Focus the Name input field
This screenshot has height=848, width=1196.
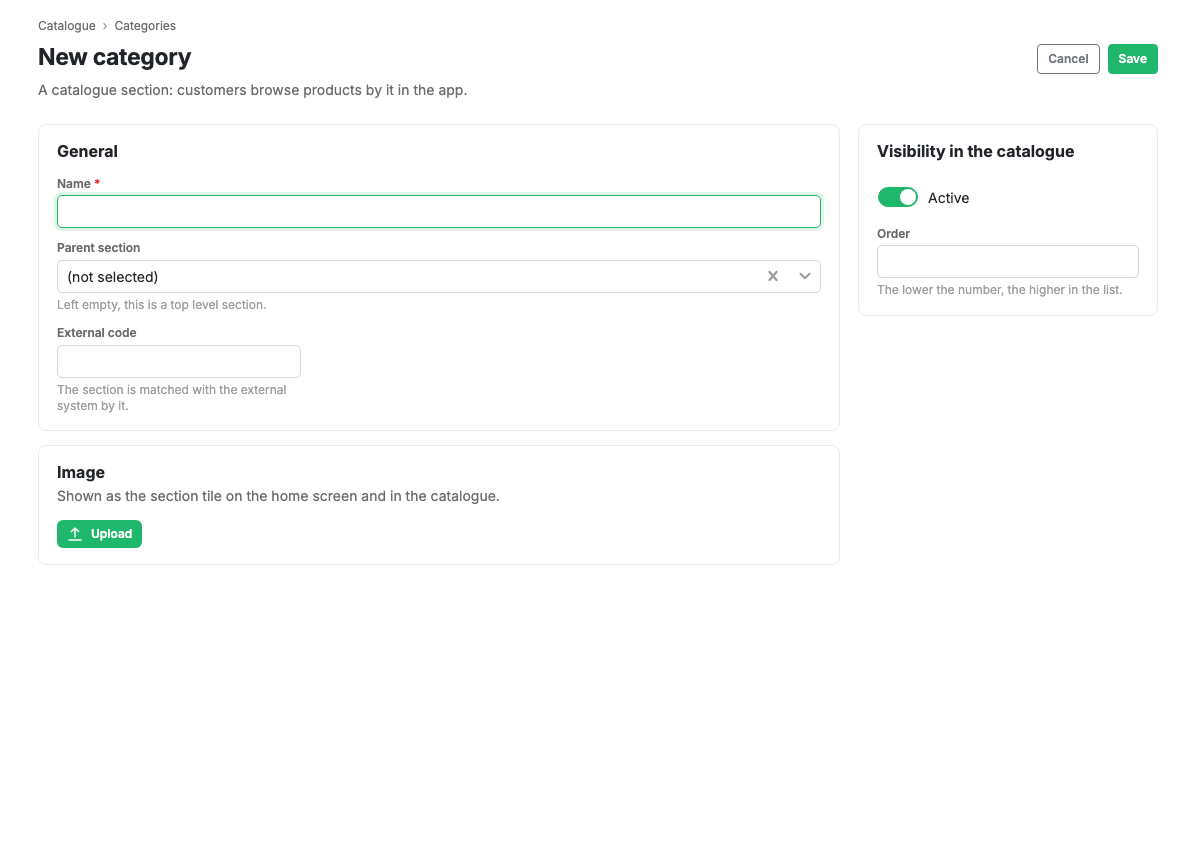pyautogui.click(x=439, y=211)
